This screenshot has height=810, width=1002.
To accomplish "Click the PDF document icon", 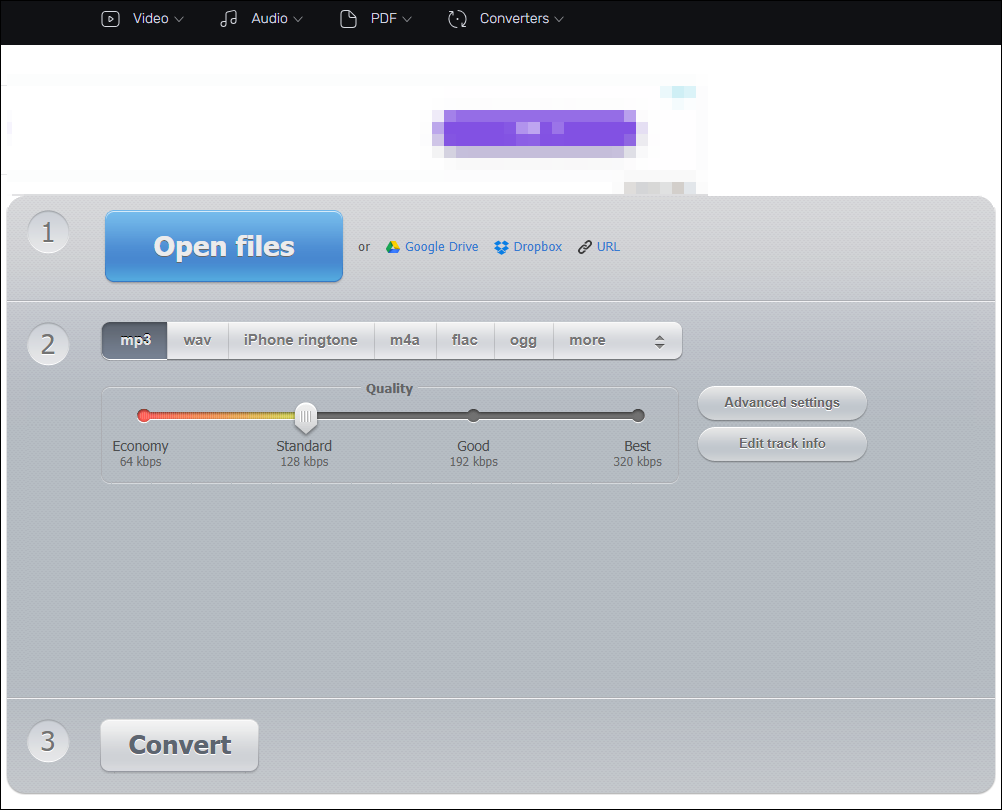I will click(348, 19).
